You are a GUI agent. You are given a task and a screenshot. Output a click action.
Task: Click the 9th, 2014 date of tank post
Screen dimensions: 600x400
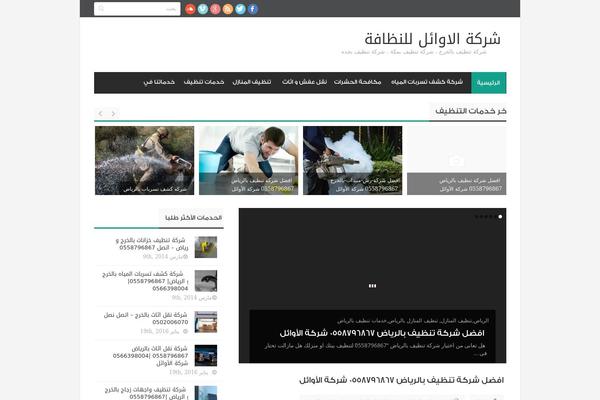pos(165,257)
